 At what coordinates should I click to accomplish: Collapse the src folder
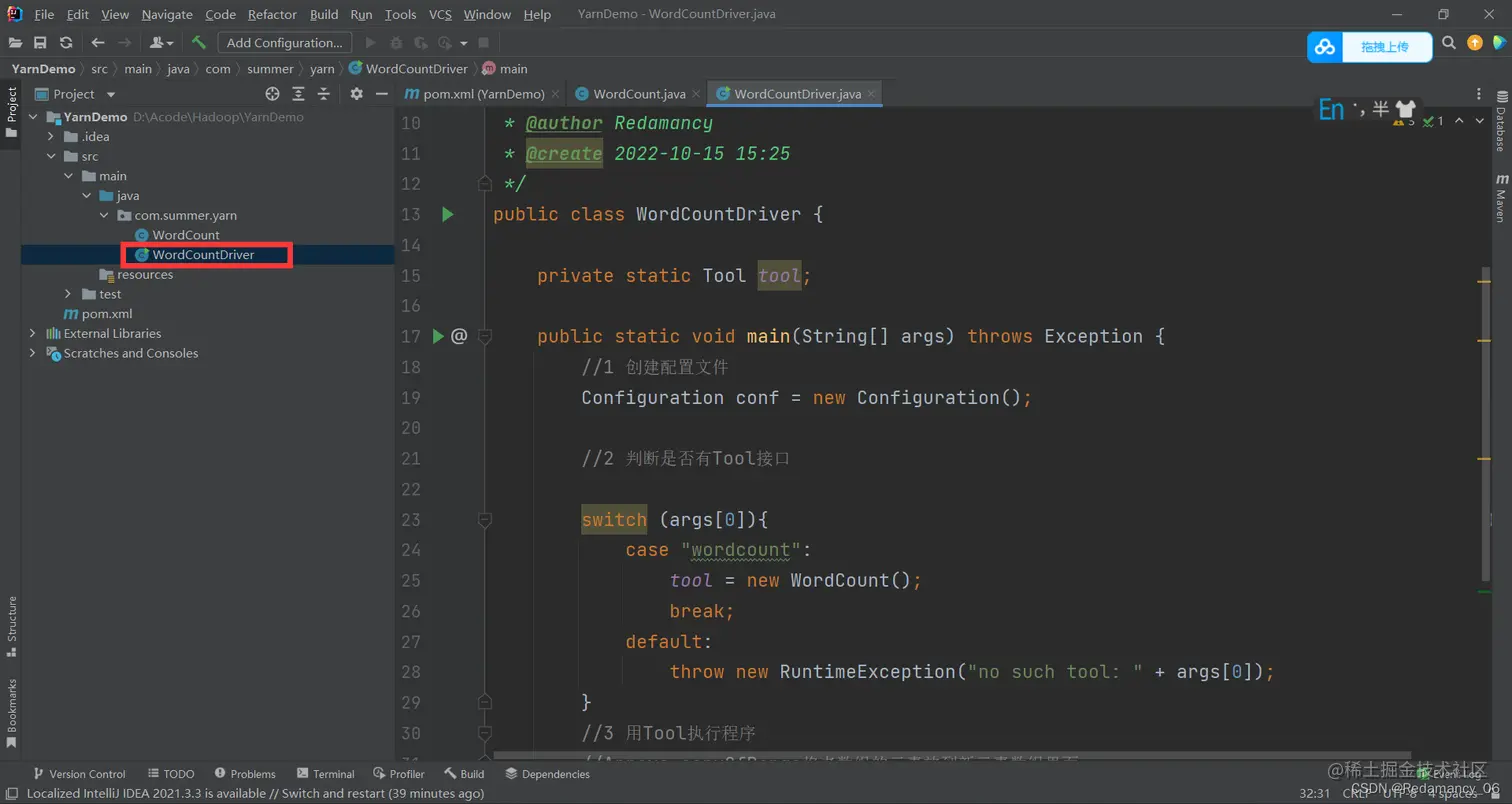pos(51,156)
